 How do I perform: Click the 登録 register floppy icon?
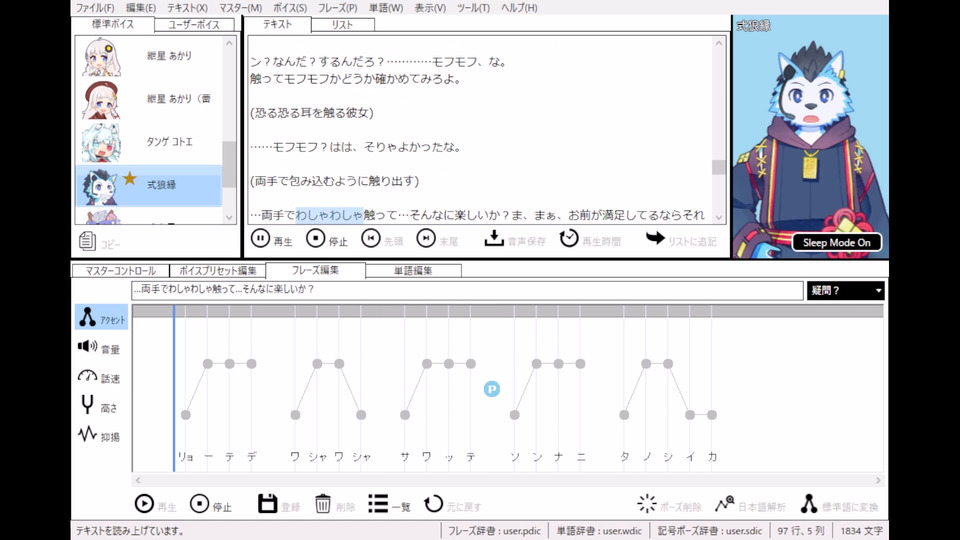coord(268,504)
